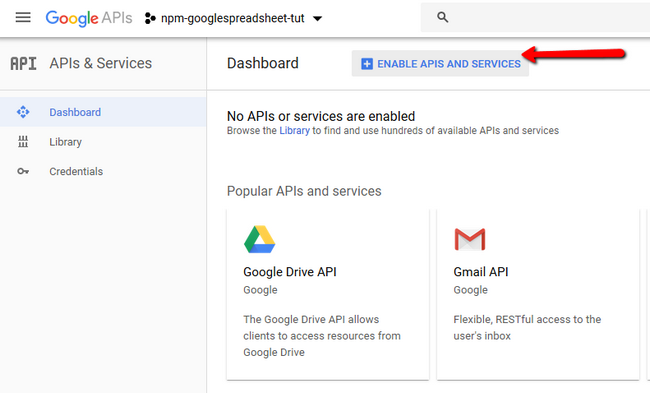Viewport: 650px width, 393px height.
Task: Focus the top search field
Action: pyautogui.click(x=535, y=17)
